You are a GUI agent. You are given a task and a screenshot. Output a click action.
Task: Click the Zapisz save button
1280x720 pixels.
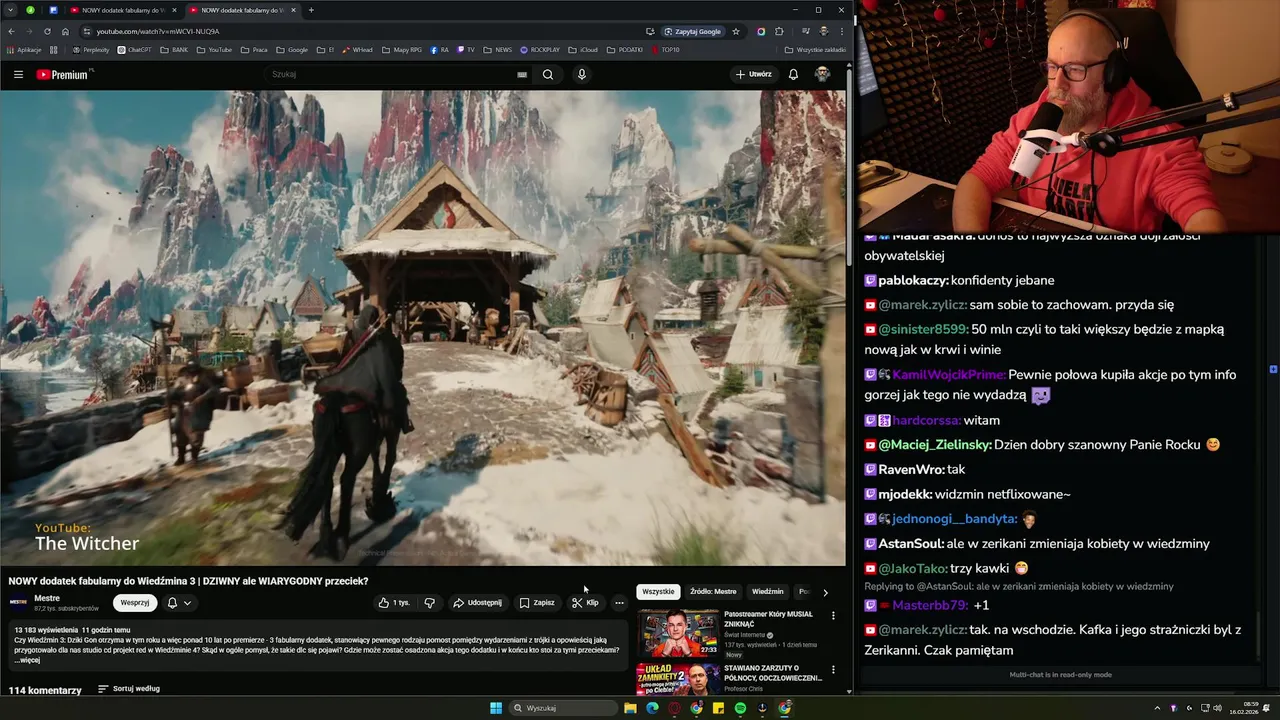point(537,603)
